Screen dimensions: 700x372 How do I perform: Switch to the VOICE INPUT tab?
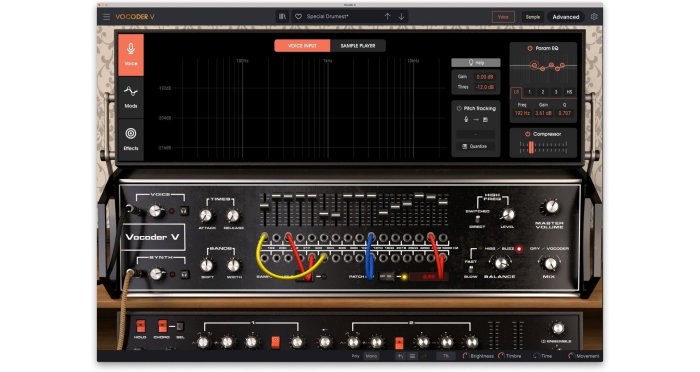coord(302,46)
